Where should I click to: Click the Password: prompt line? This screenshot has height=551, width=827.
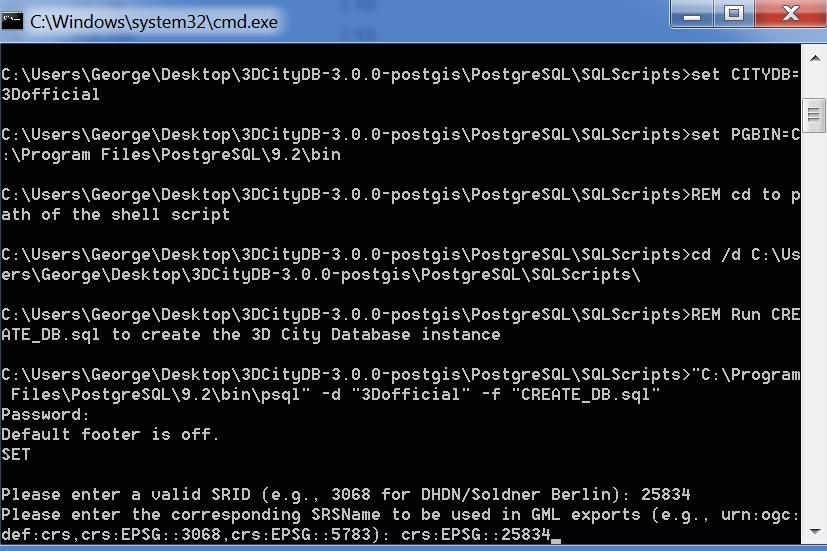(x=45, y=414)
